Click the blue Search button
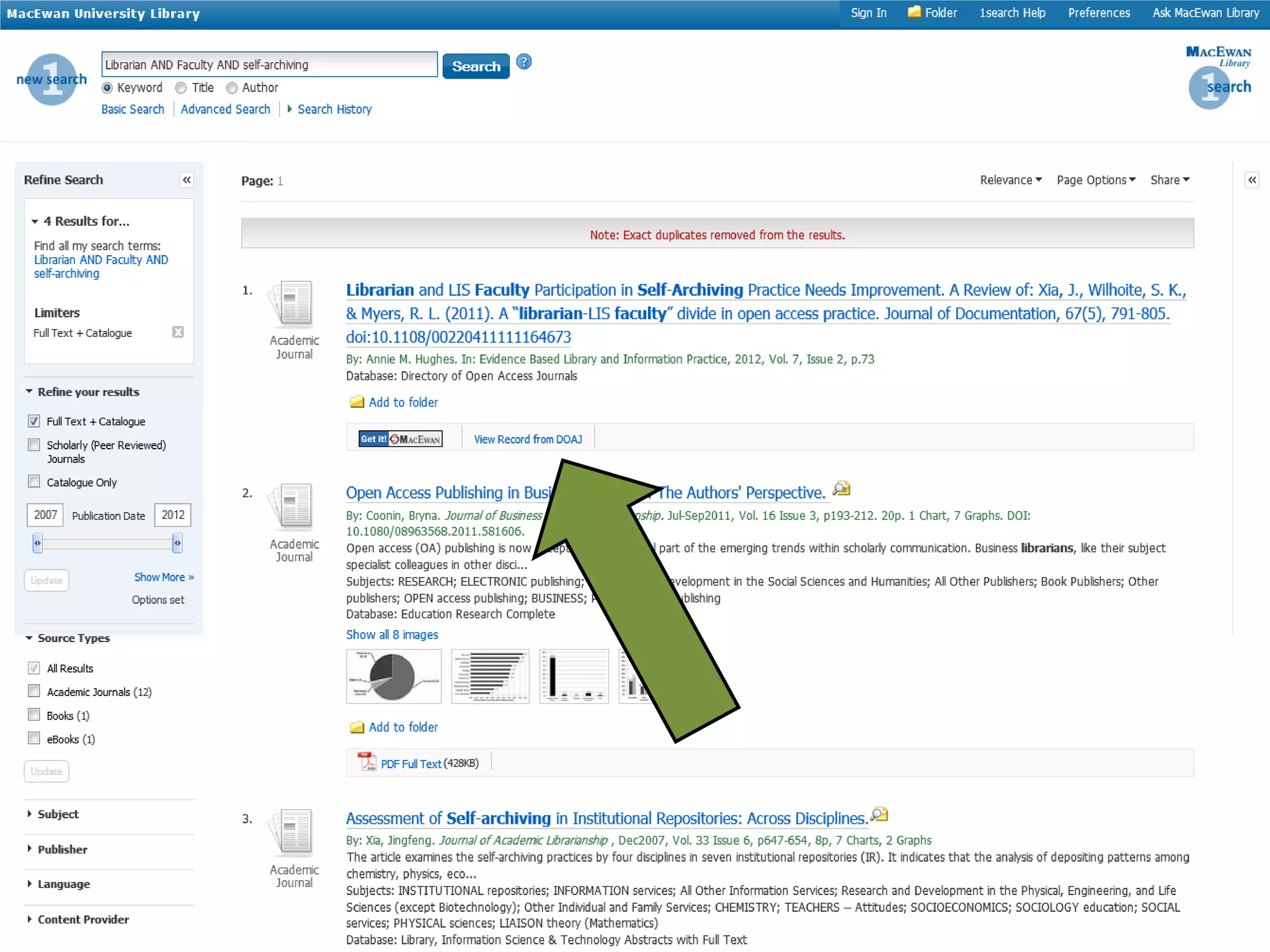Screen dimensions: 1270x952 coord(476,66)
